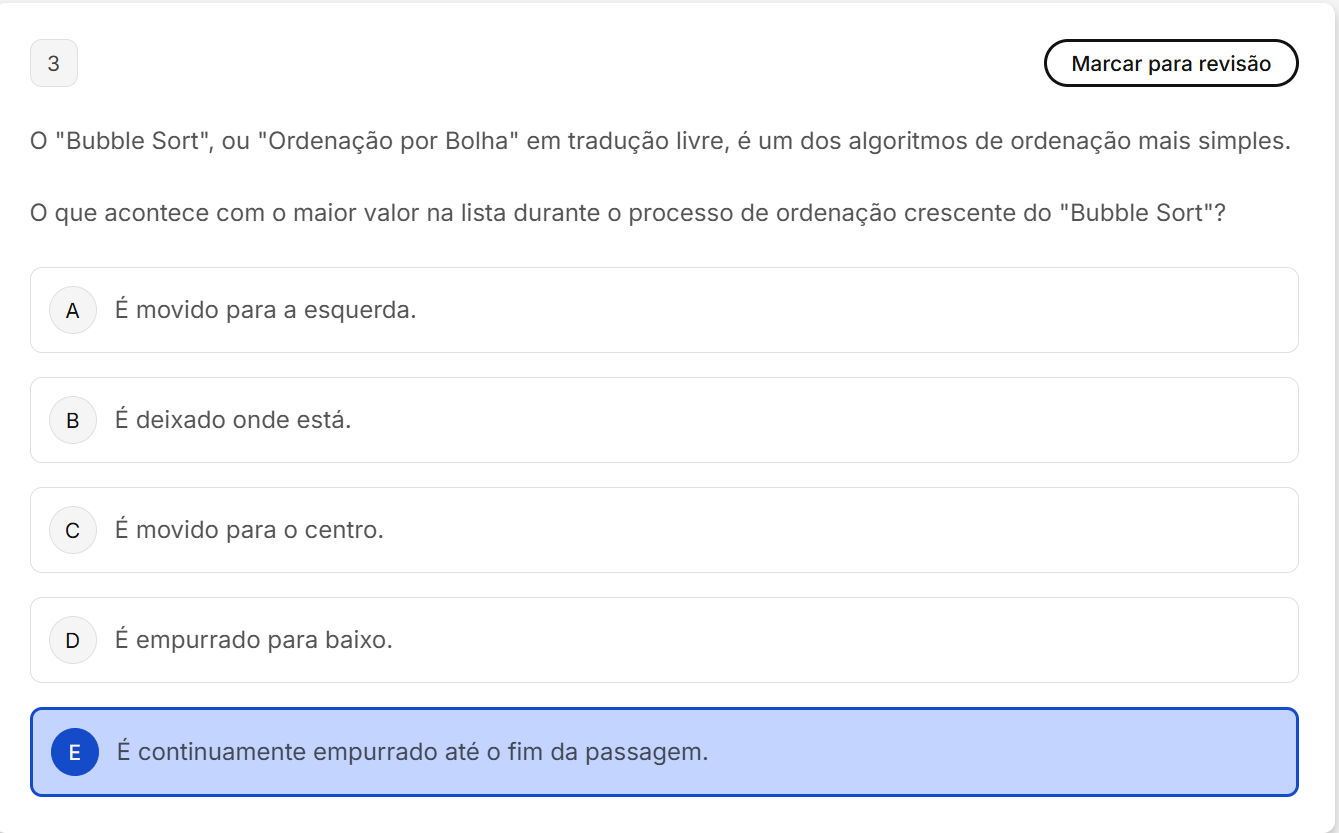Image resolution: width=1339 pixels, height=833 pixels.
Task: Select answer "É movido para a esquerda."
Action: pyautogui.click(x=265, y=310)
